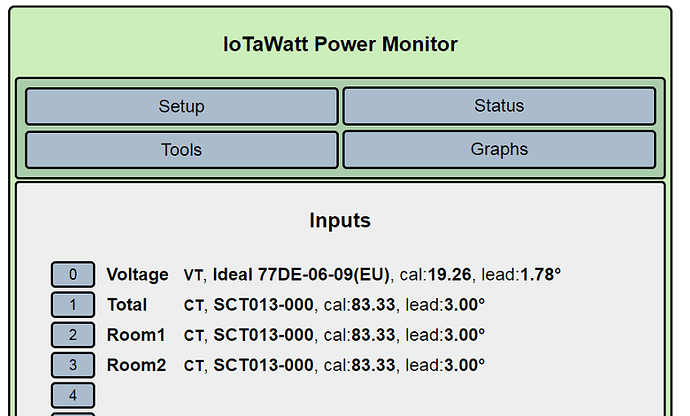Click the Voltage input name
This screenshot has width=690, height=416.
(x=137, y=275)
